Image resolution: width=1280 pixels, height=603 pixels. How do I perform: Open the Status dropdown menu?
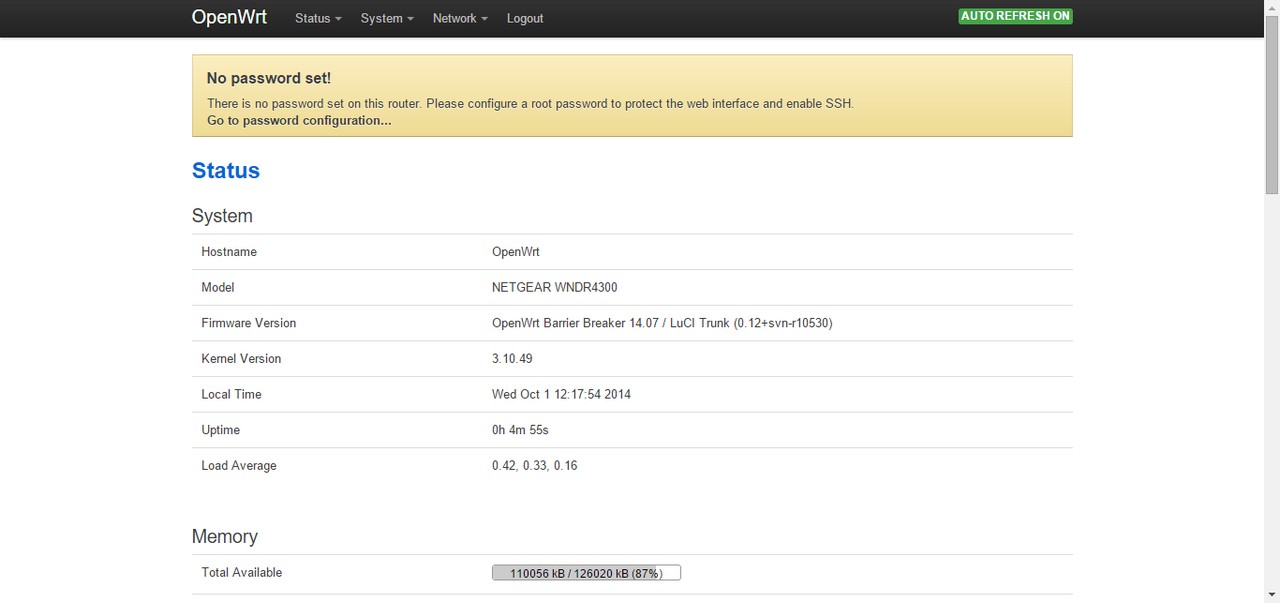click(x=318, y=18)
